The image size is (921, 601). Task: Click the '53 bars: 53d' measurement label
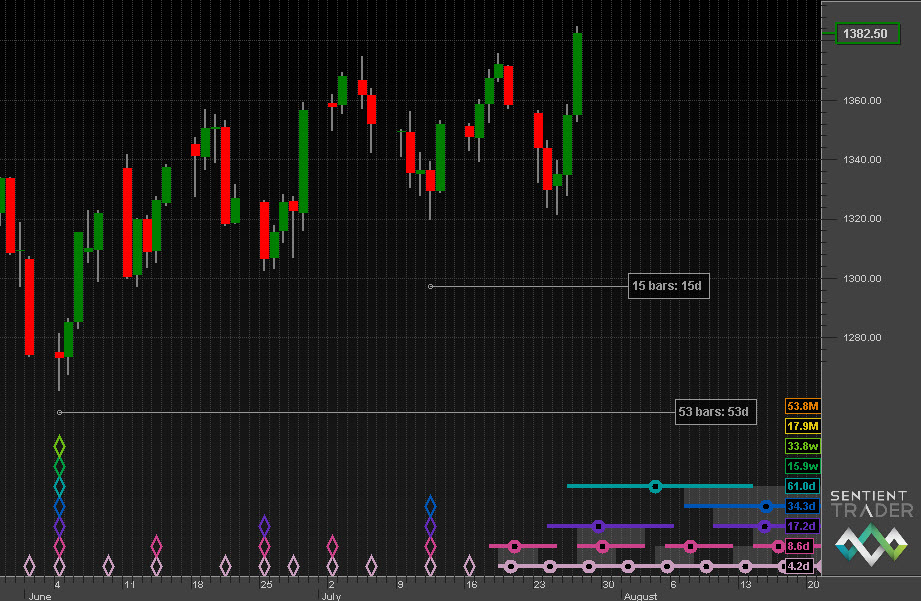[715, 412]
